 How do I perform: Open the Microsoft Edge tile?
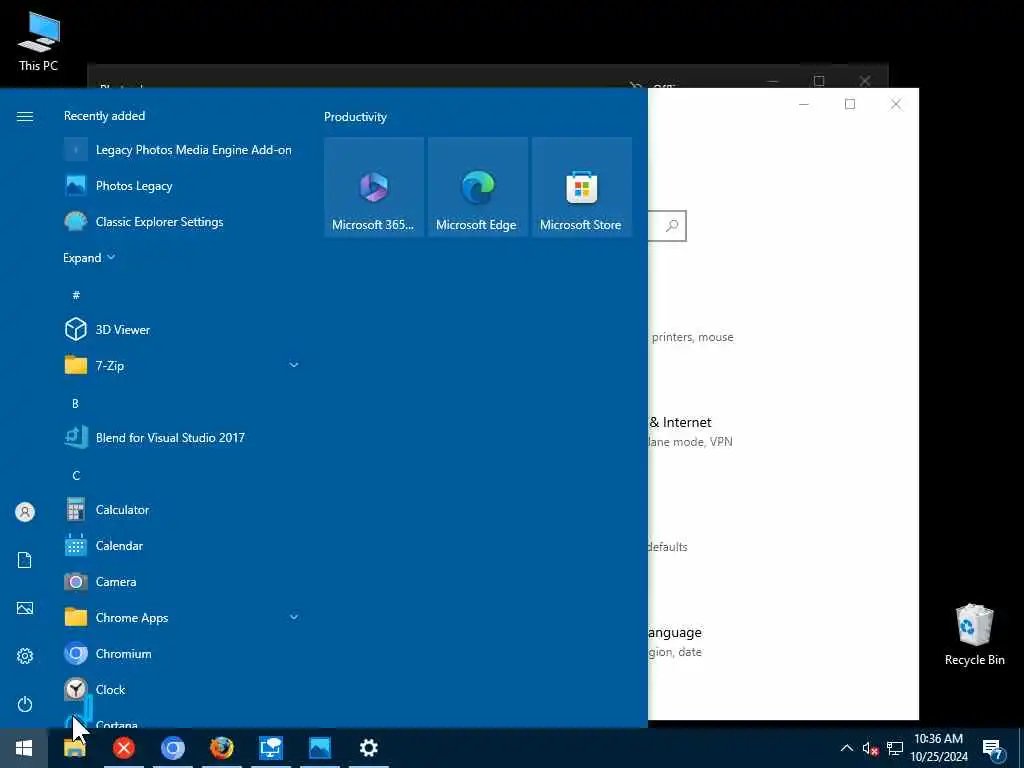coord(477,187)
